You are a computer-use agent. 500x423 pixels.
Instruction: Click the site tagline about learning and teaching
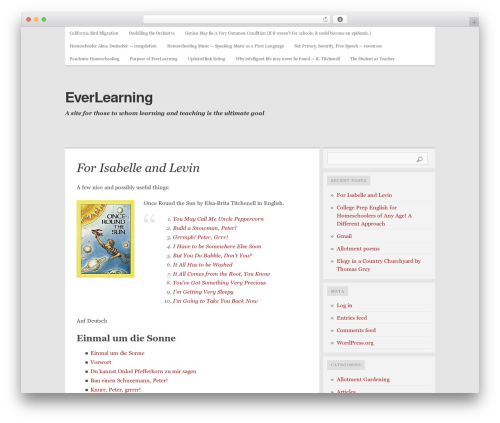click(165, 113)
